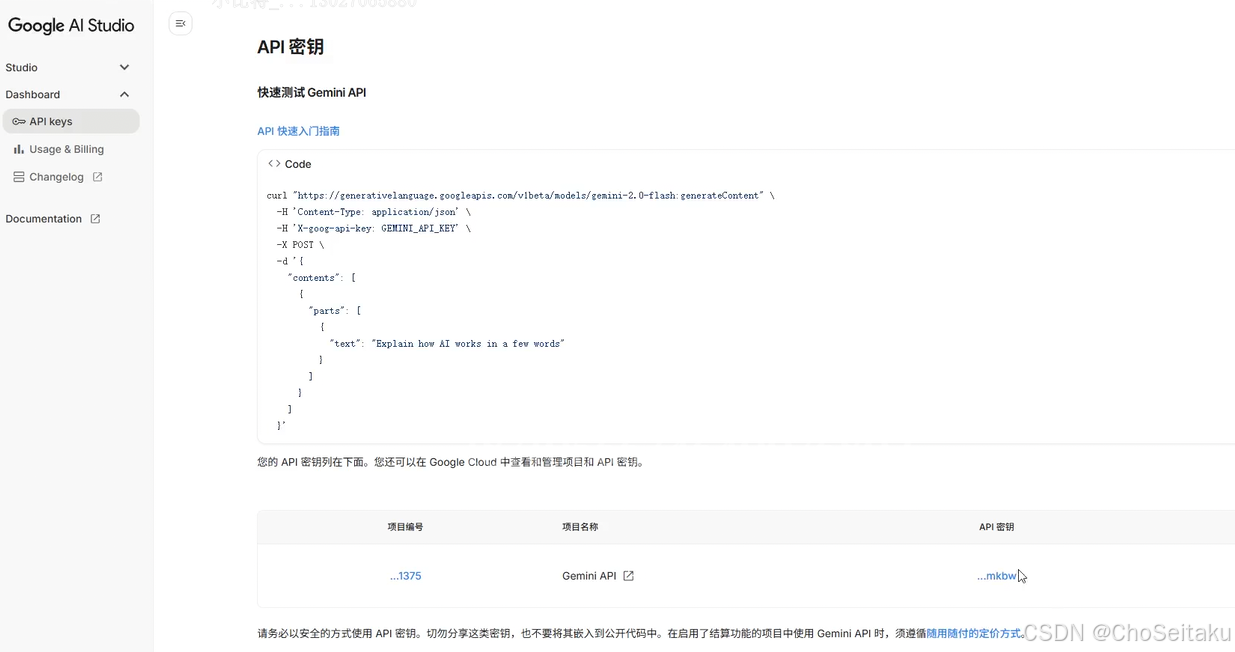Collapse the Dashboard section chevron
1235x652 pixels.
tap(124, 94)
